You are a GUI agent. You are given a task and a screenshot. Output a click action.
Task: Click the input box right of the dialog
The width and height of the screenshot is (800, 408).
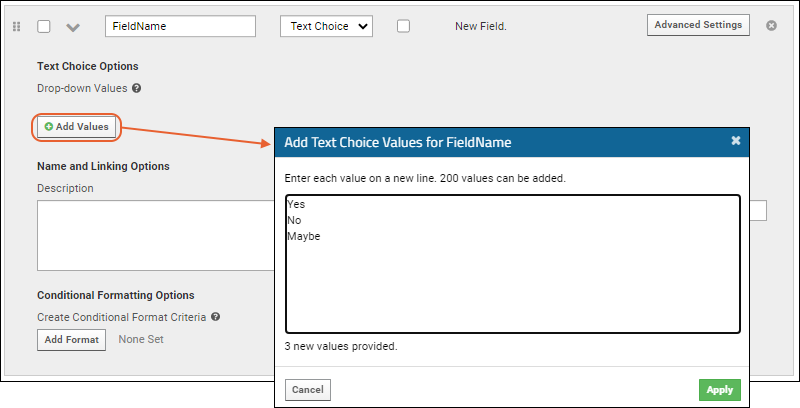(x=758, y=211)
